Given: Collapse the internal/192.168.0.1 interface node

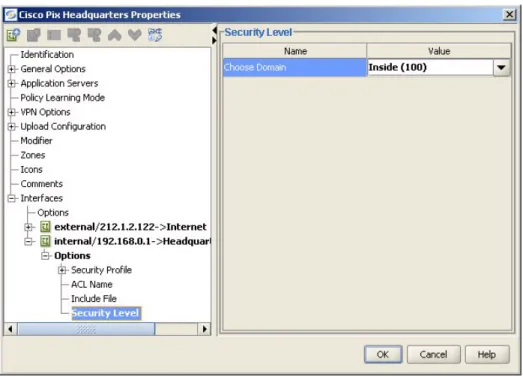Looking at the screenshot, I should [x=29, y=242].
